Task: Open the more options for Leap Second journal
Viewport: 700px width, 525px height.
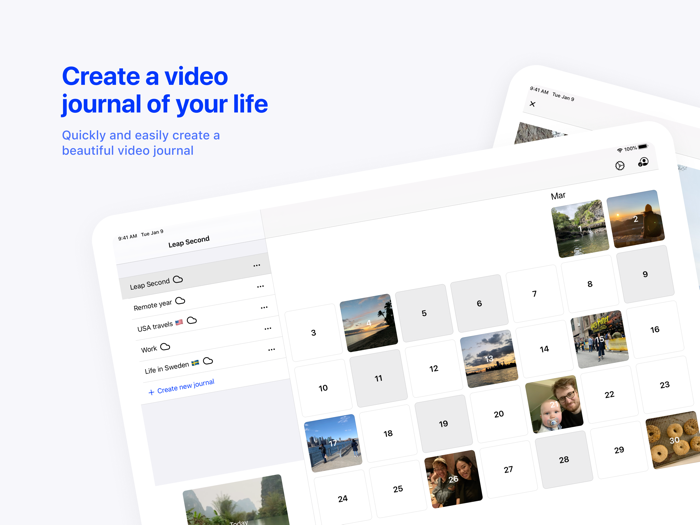Action: (257, 265)
